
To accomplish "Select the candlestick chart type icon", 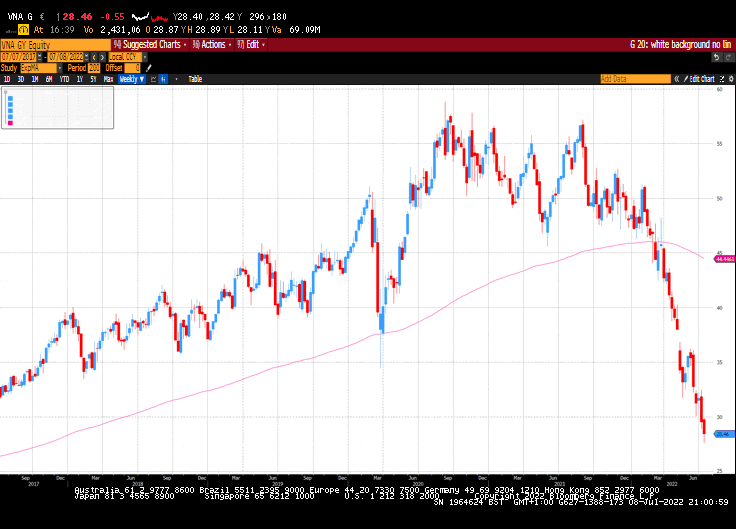I will click(x=163, y=78).
